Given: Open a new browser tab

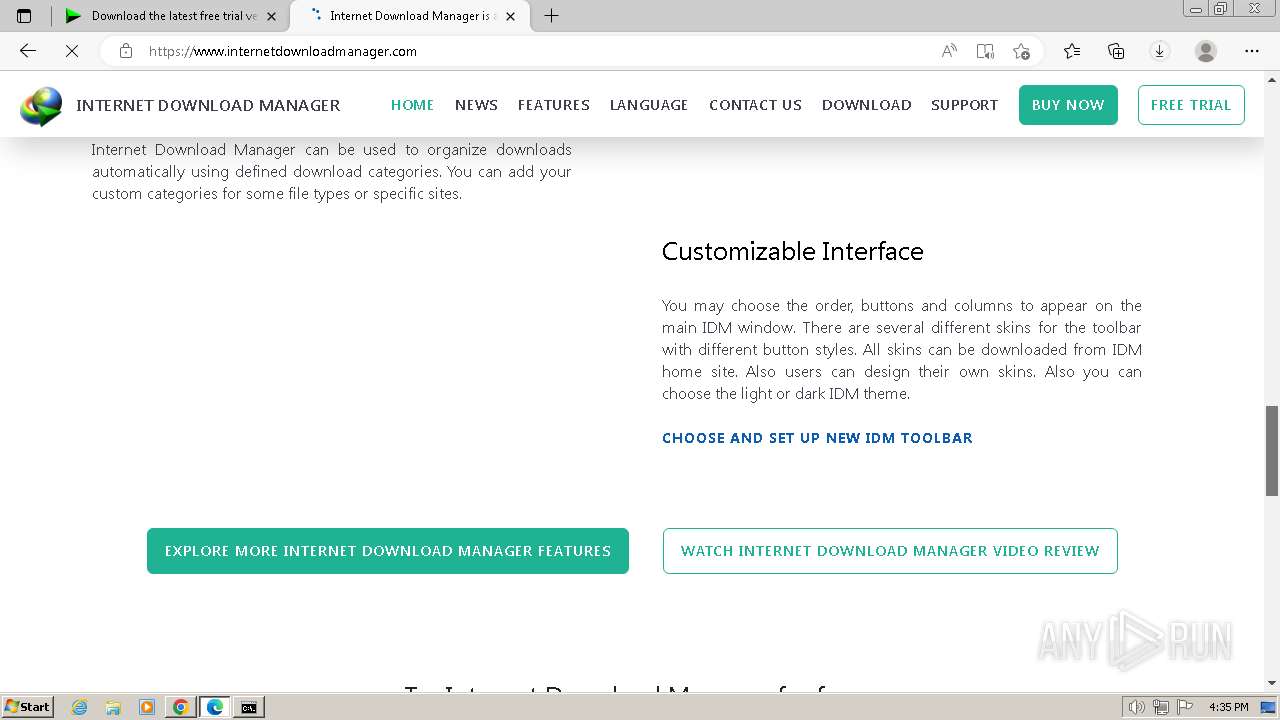Looking at the screenshot, I should click(551, 15).
